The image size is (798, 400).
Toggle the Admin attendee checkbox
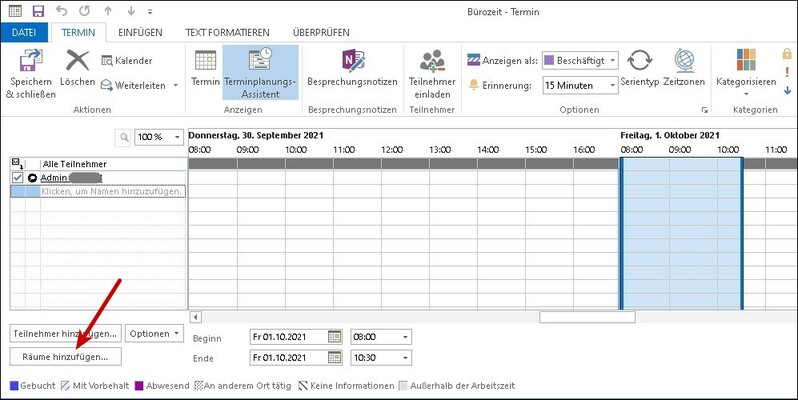coord(17,178)
